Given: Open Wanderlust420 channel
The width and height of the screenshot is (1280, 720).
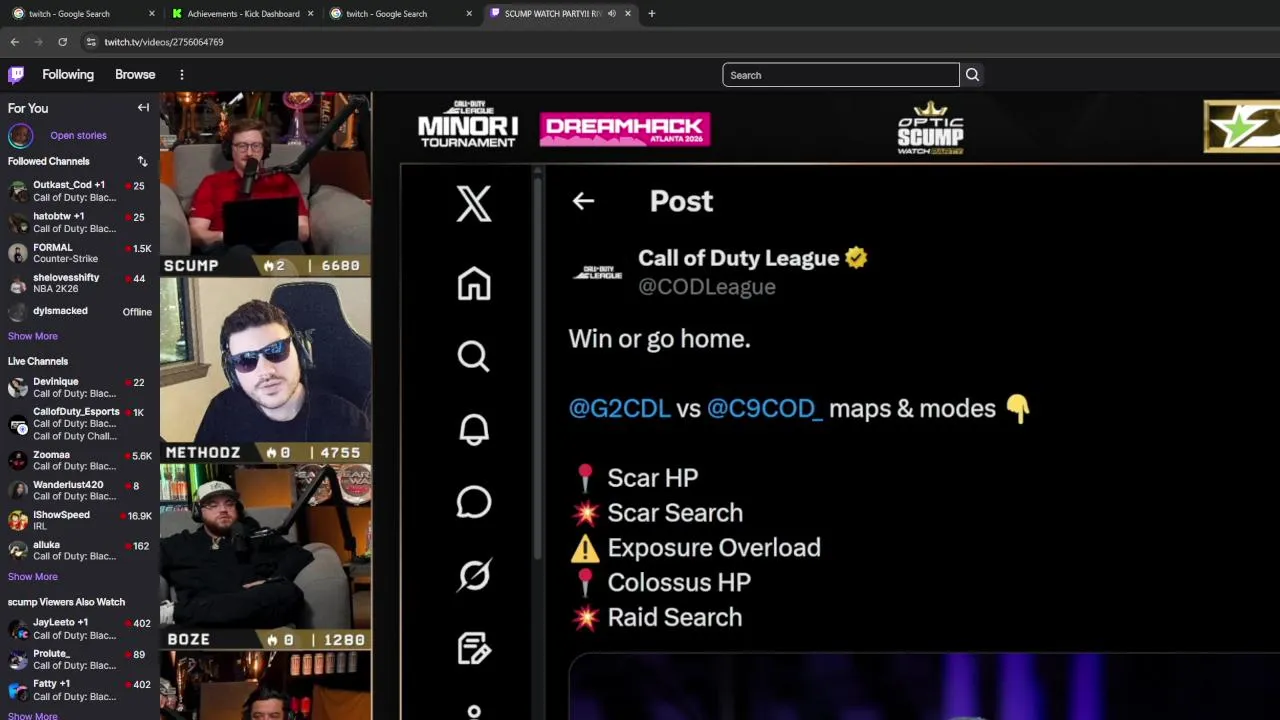Looking at the screenshot, I should point(80,490).
